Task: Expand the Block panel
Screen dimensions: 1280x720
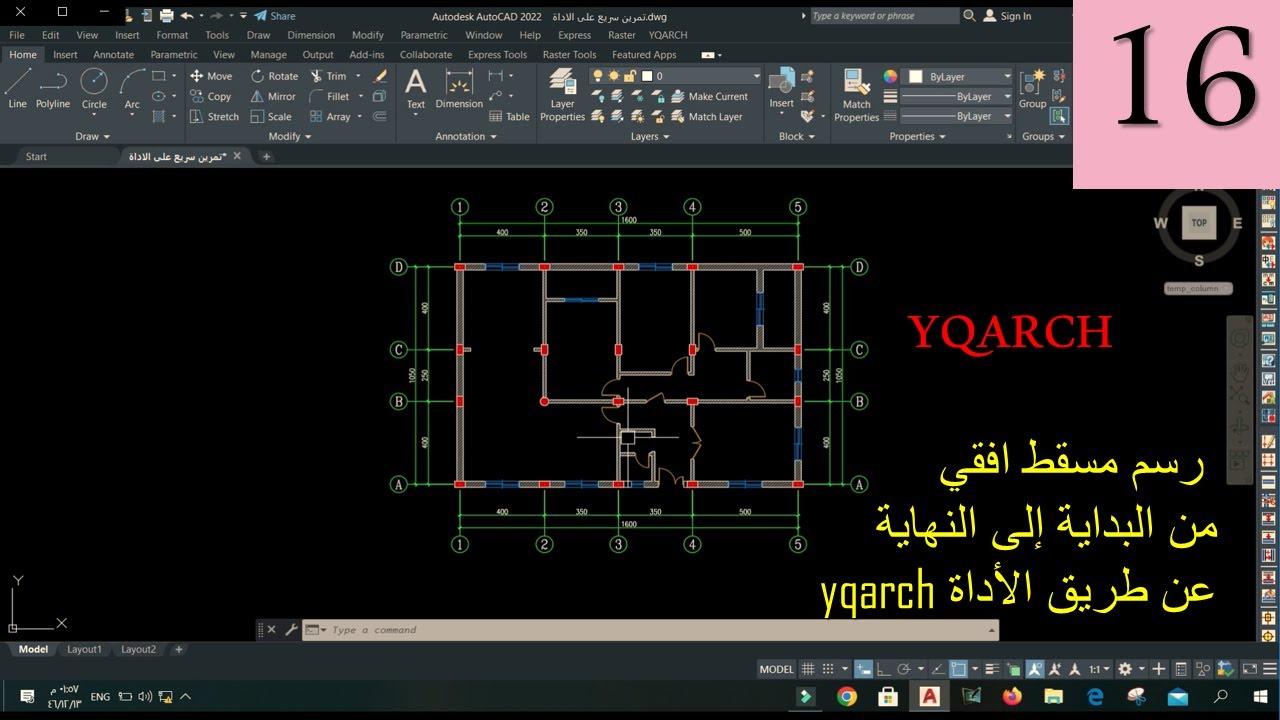Action: tap(797, 137)
